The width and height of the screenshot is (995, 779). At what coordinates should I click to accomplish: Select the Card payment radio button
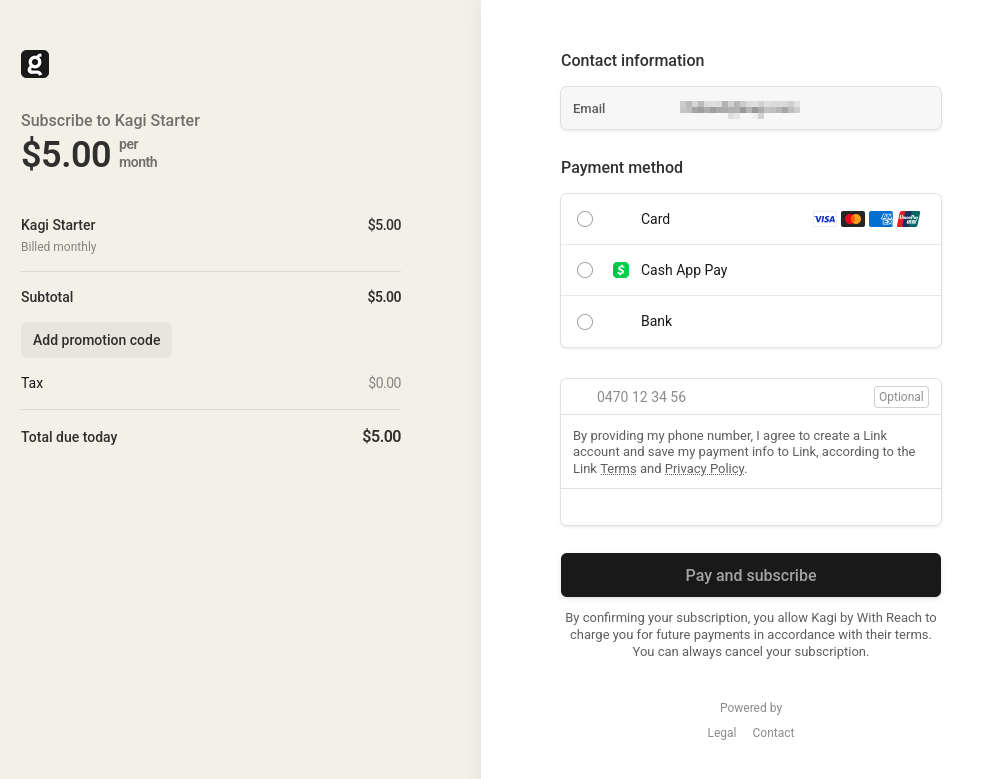pyautogui.click(x=585, y=219)
